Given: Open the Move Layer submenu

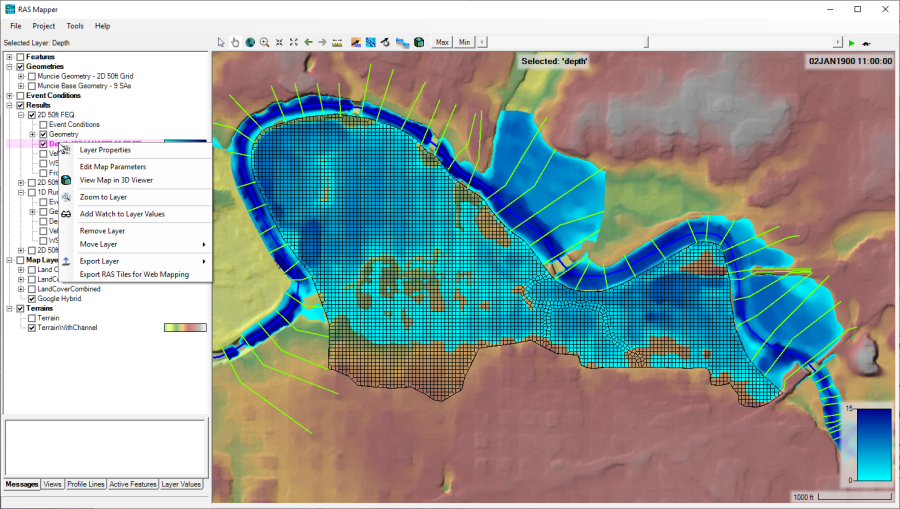Looking at the screenshot, I should coord(136,244).
